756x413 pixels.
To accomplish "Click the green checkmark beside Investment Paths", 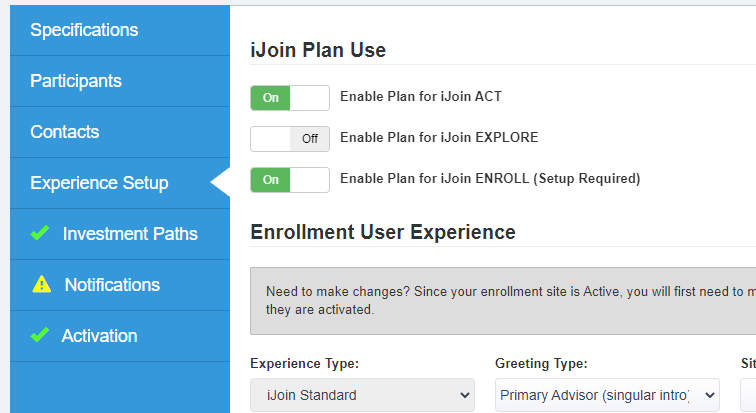I will [x=40, y=233].
